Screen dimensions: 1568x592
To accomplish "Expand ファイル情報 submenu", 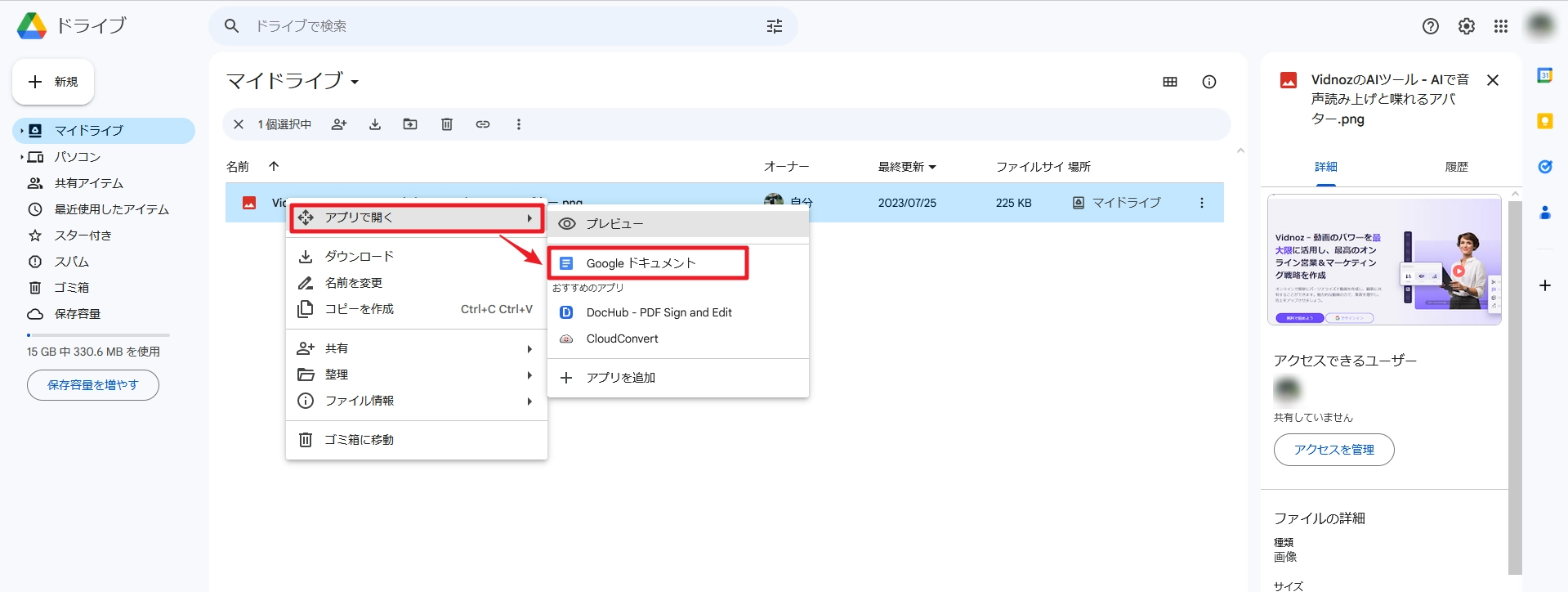I will point(417,401).
